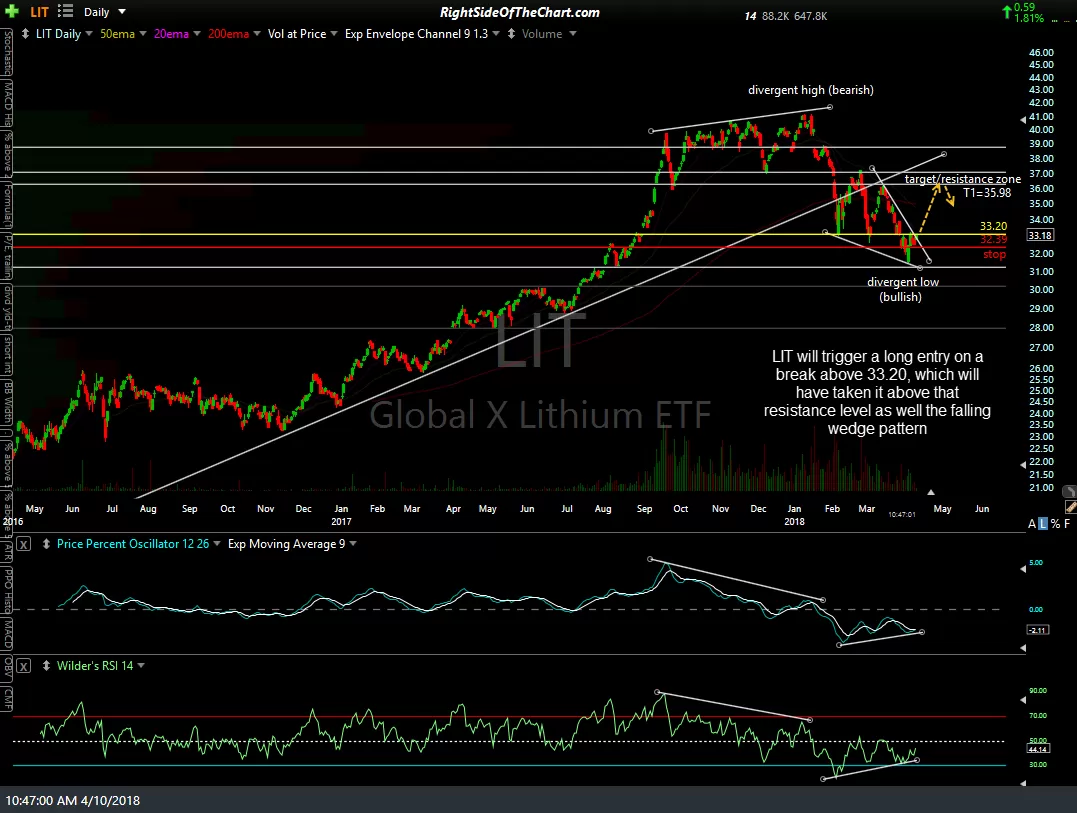The image size is (1077, 813).
Task: Click the axis arrow near 41.00 price level
Action: (1023, 120)
